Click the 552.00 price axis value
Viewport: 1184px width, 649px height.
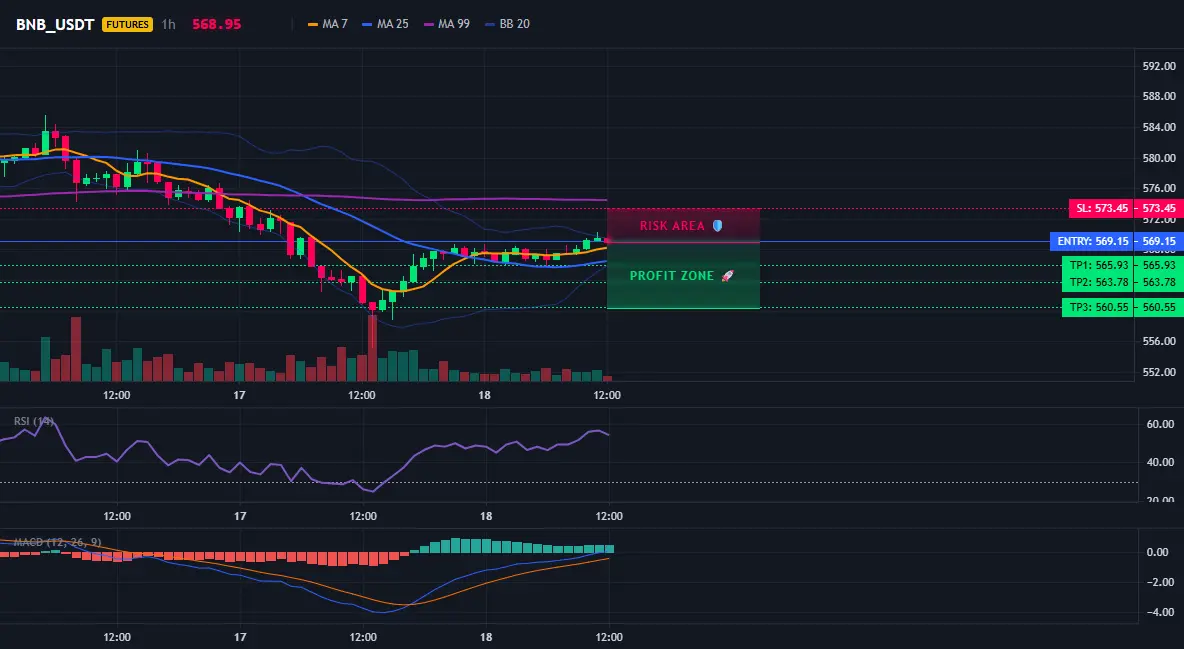coord(1159,372)
